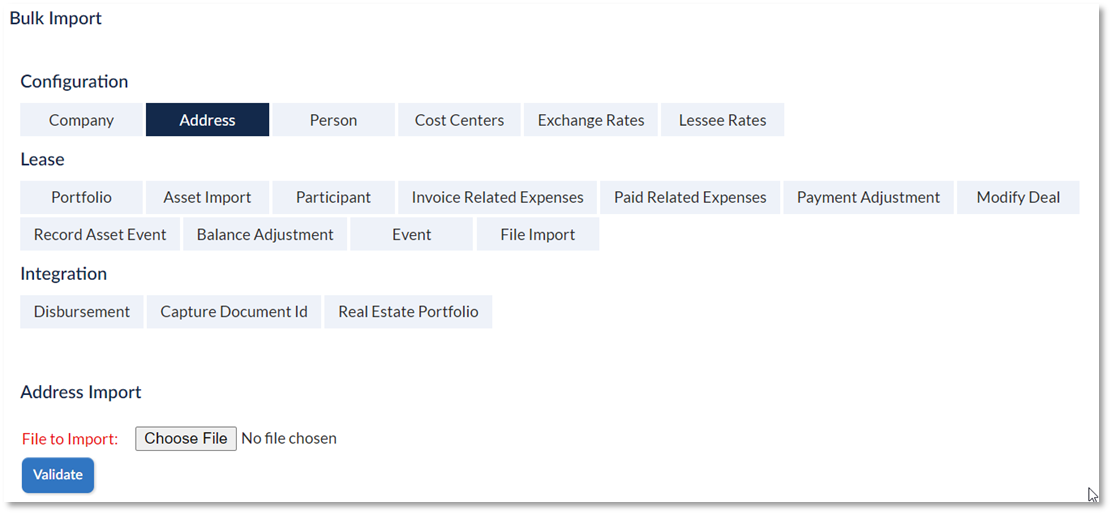
Task: Select the Company import option
Action: tap(81, 120)
